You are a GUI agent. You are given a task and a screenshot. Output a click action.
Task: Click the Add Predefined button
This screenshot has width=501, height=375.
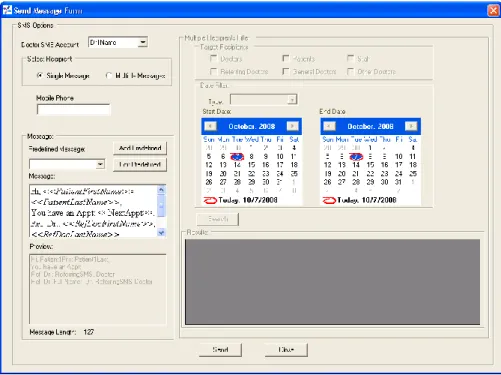point(140,148)
